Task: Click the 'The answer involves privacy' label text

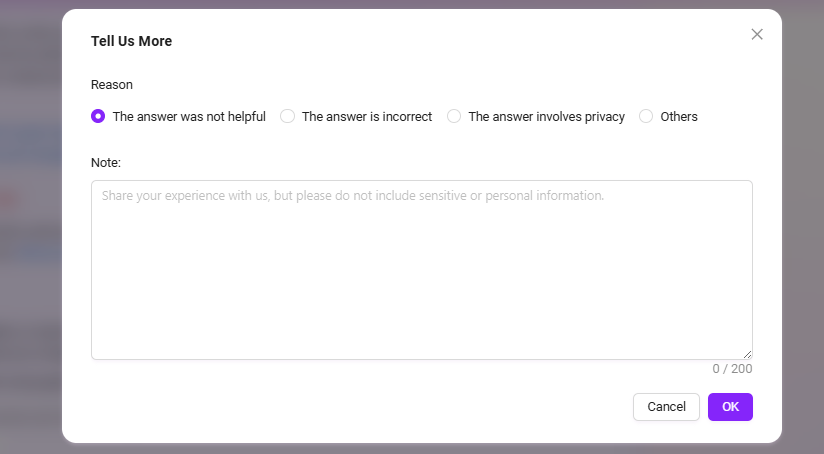Action: tap(547, 117)
